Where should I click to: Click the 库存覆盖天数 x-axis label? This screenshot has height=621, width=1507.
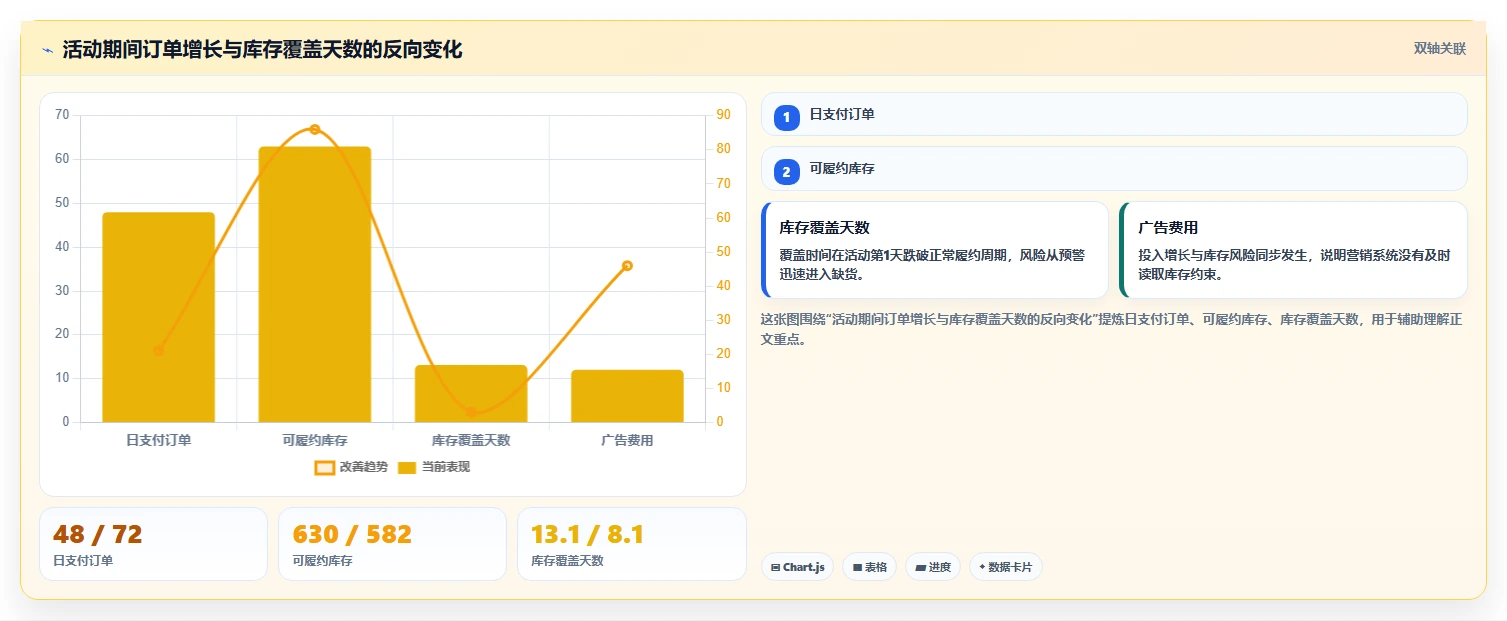471,440
